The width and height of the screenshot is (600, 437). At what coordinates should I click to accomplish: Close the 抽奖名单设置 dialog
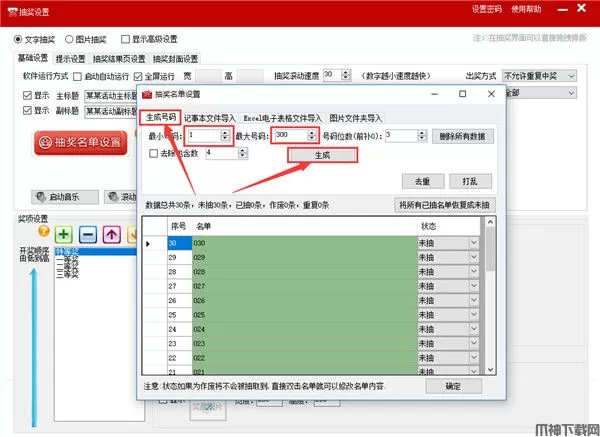(491, 94)
